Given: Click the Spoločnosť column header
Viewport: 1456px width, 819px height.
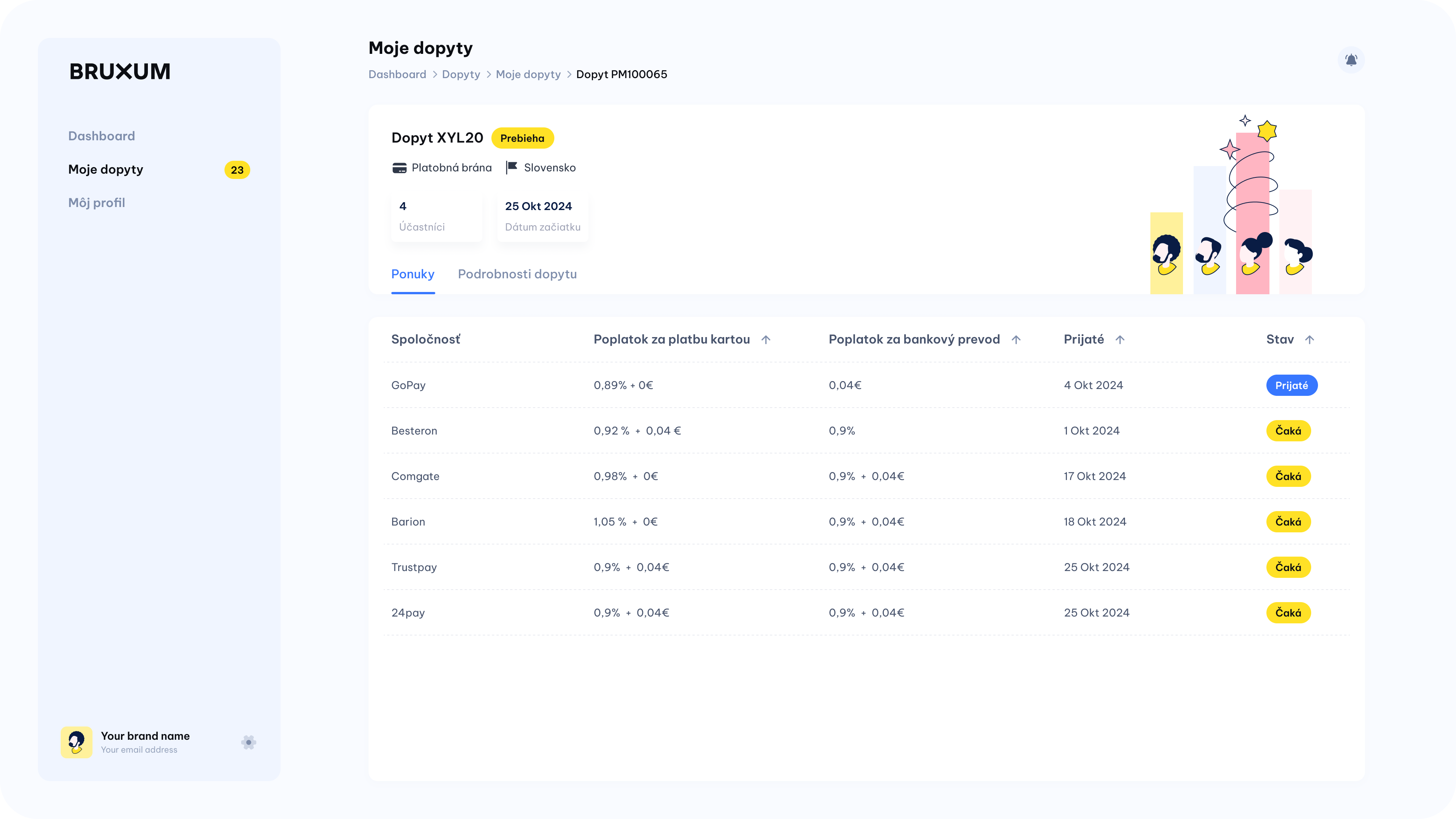Looking at the screenshot, I should [425, 340].
